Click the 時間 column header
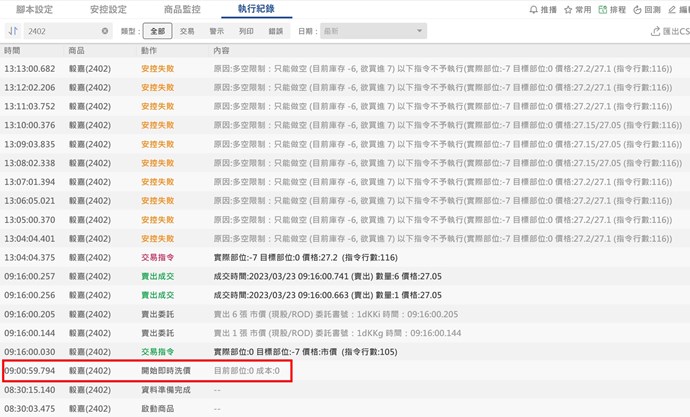The height and width of the screenshot is (417, 690). click(x=12, y=50)
